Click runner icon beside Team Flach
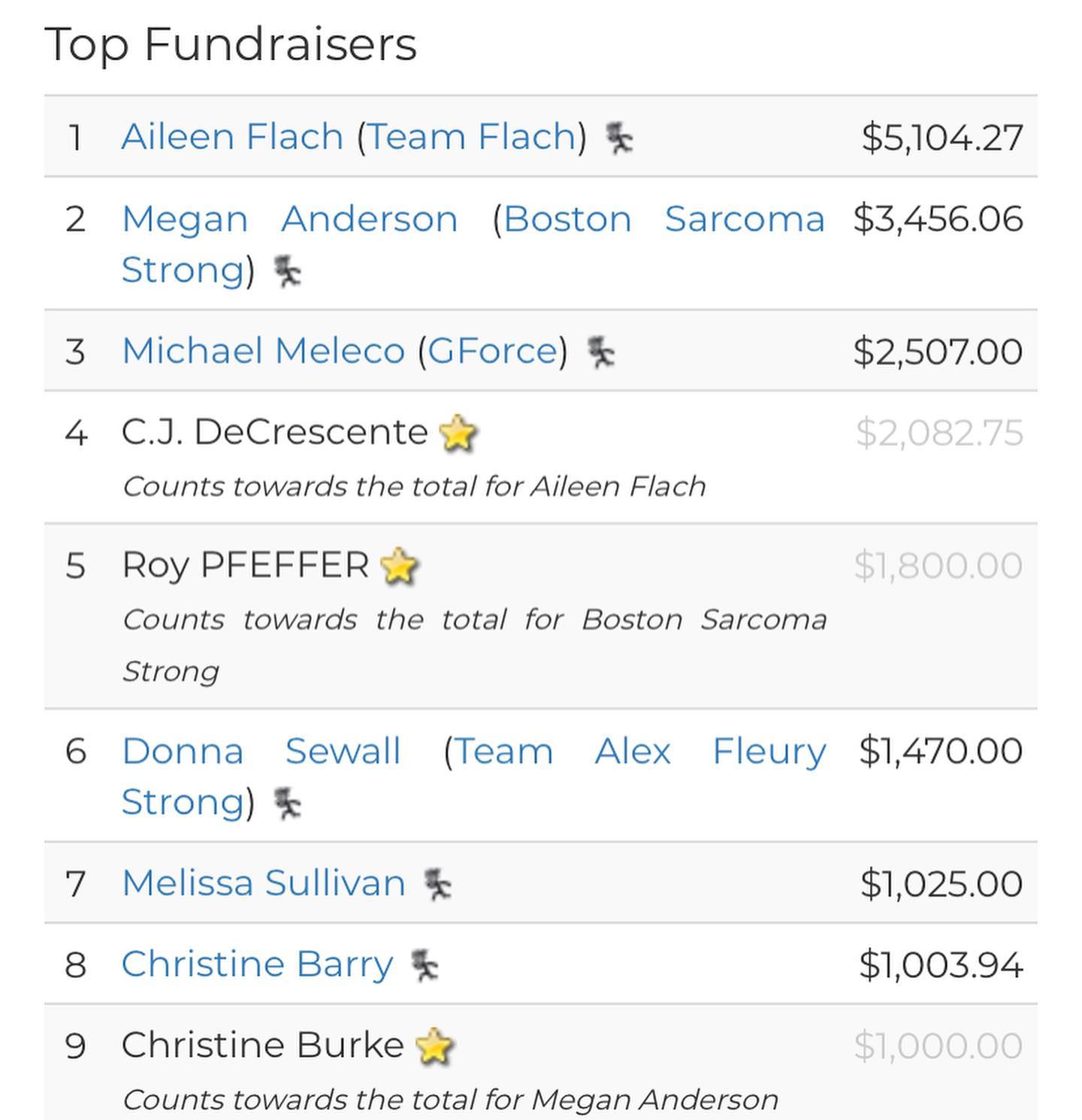Viewport: 1082px width, 1120px height. [619, 138]
